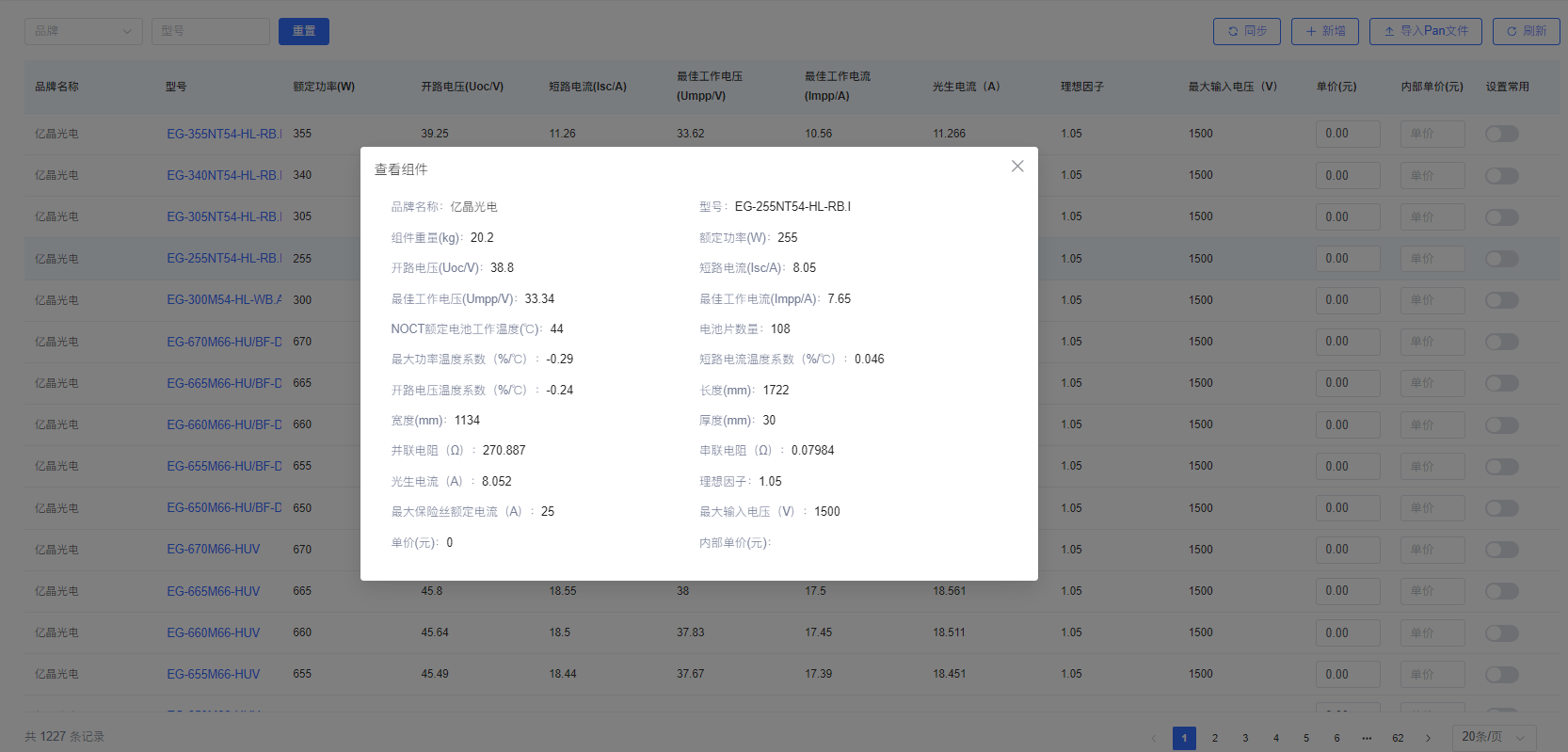Open model link EG-355NT54-HL-RB.I
Viewport: 1568px width, 752px height.
(x=224, y=134)
